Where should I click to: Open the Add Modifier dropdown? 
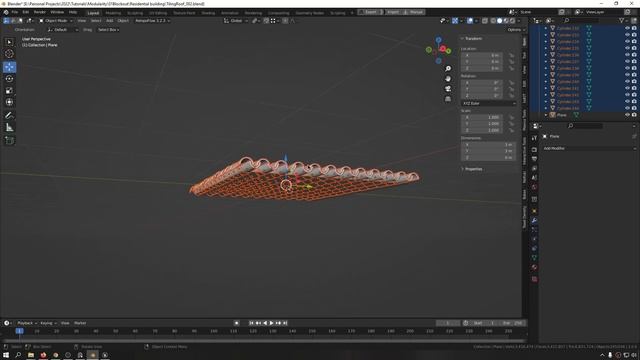[589, 149]
